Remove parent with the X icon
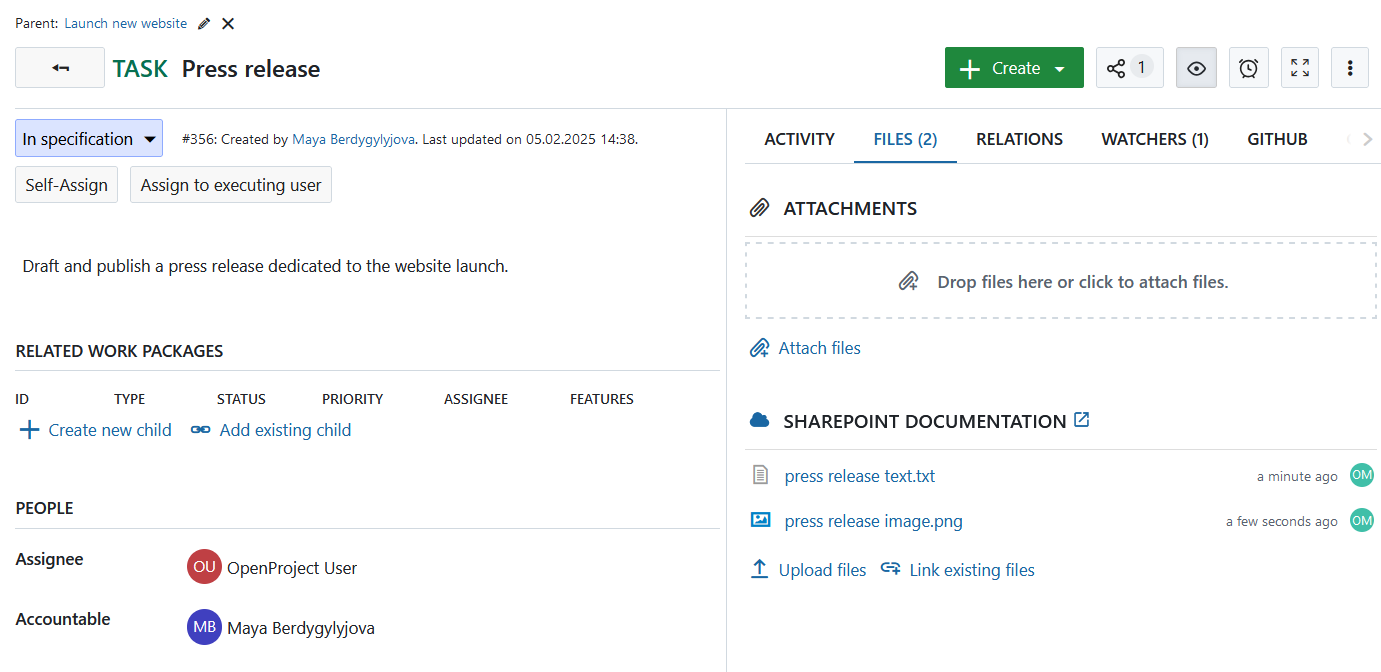 tap(228, 23)
